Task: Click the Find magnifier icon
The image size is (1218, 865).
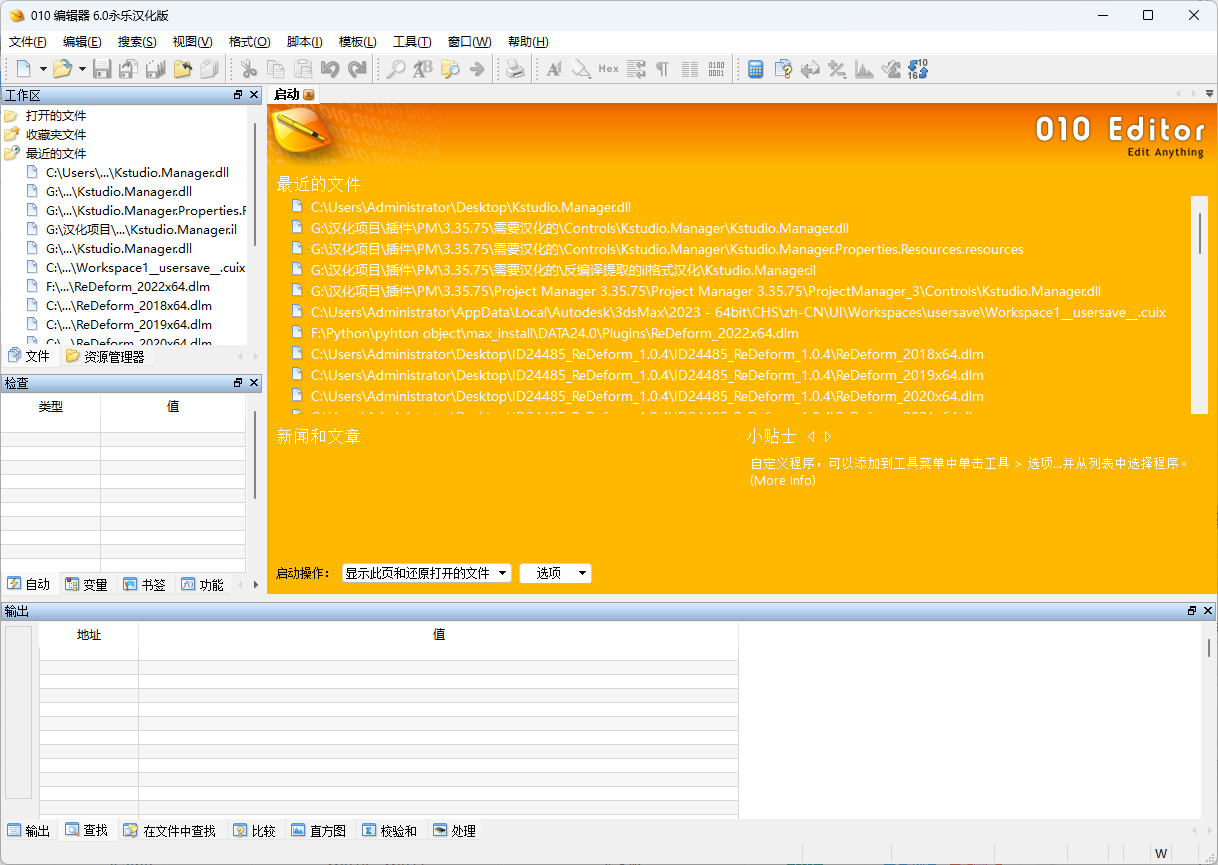Action: pos(396,69)
